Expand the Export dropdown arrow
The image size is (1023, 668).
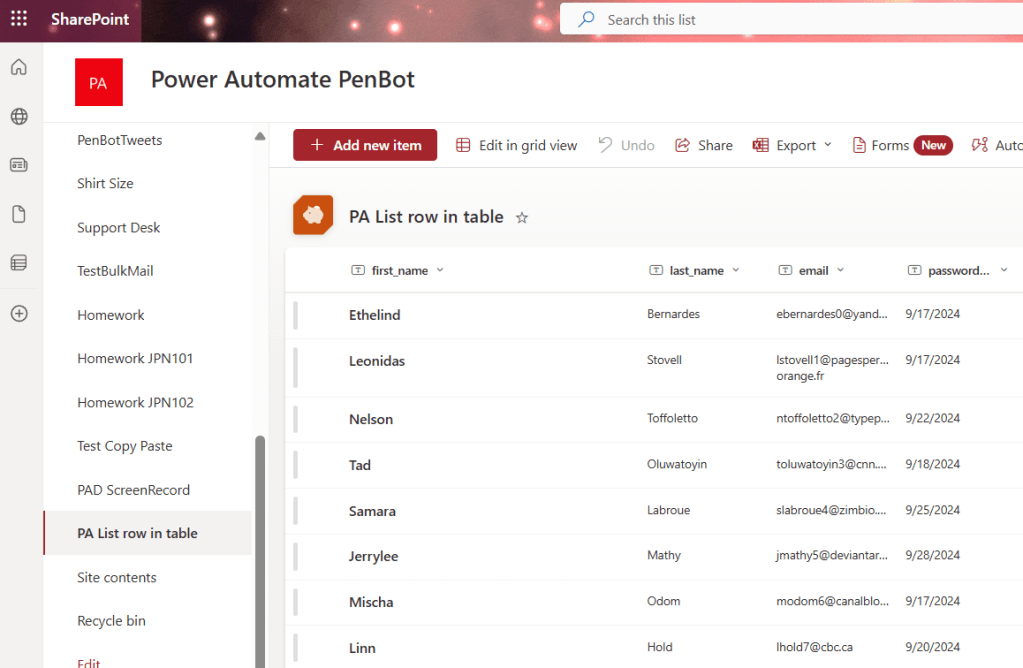[x=827, y=145]
